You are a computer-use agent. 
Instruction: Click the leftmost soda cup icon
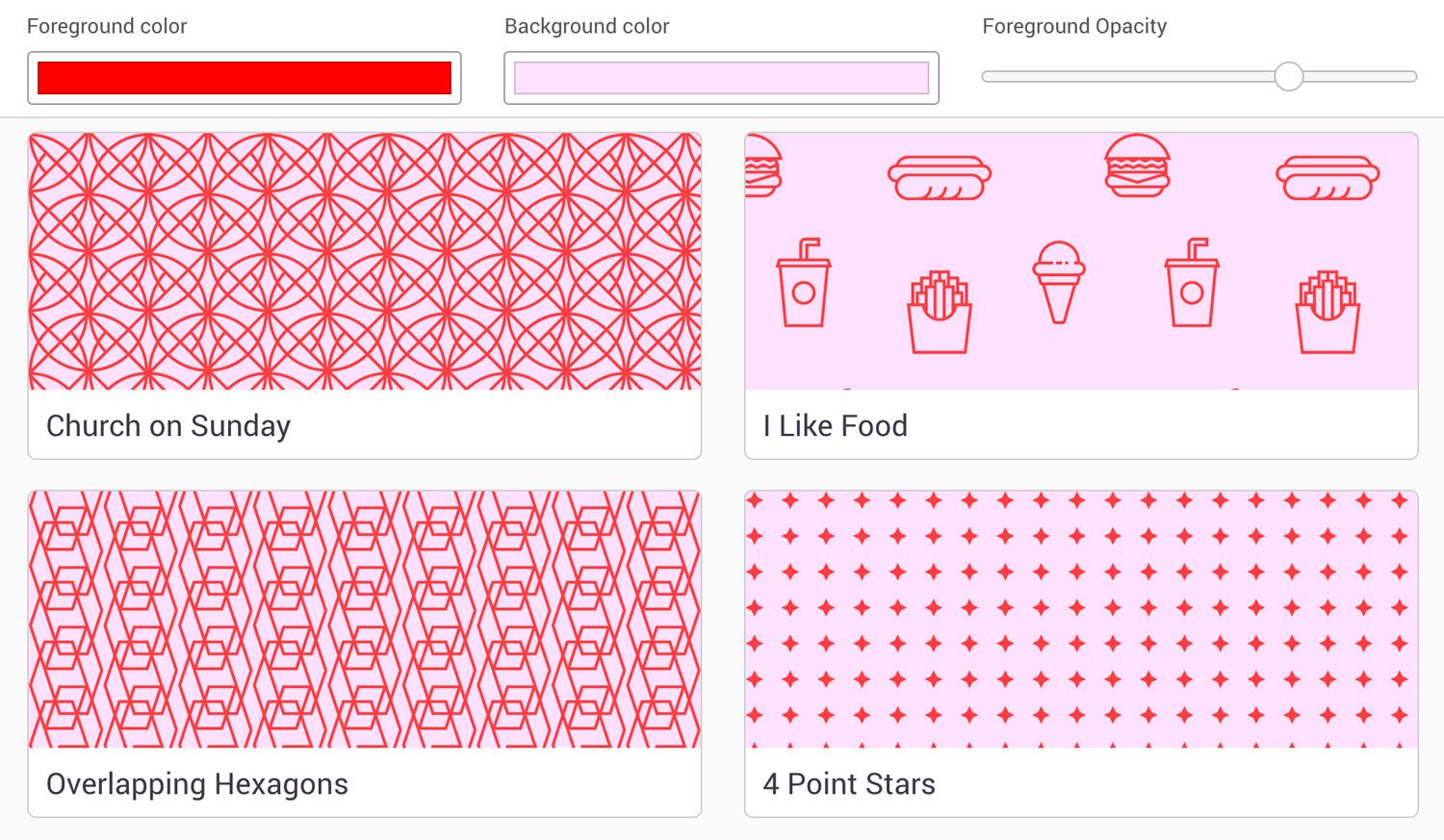[804, 283]
